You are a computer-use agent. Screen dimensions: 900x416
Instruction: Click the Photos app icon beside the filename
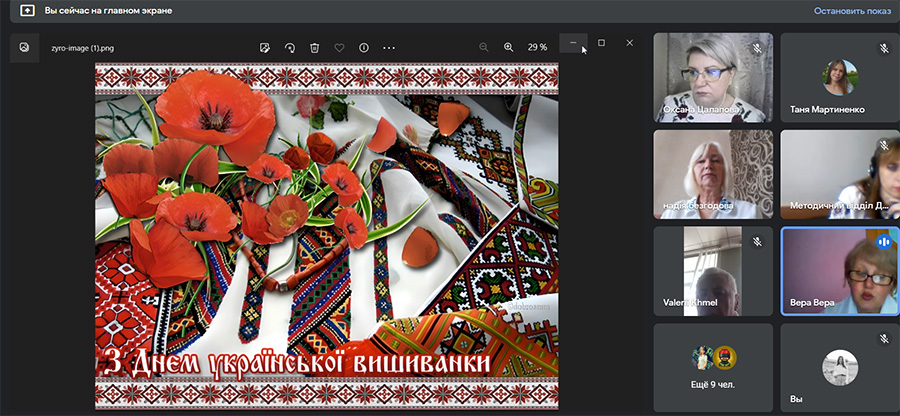[x=25, y=47]
